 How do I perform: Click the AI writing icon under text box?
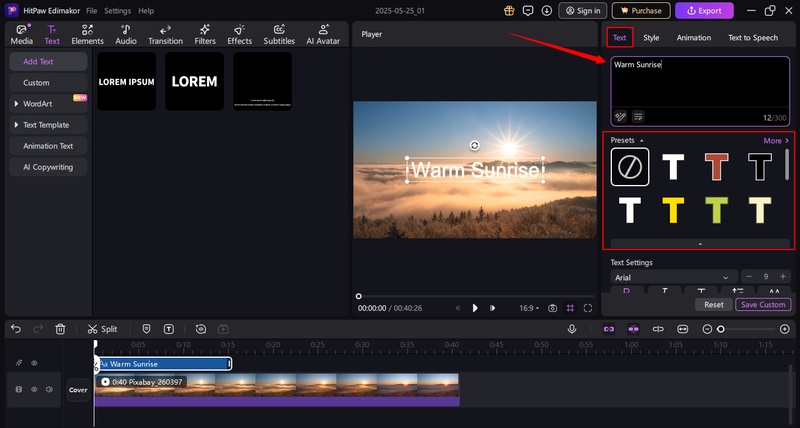coord(620,117)
